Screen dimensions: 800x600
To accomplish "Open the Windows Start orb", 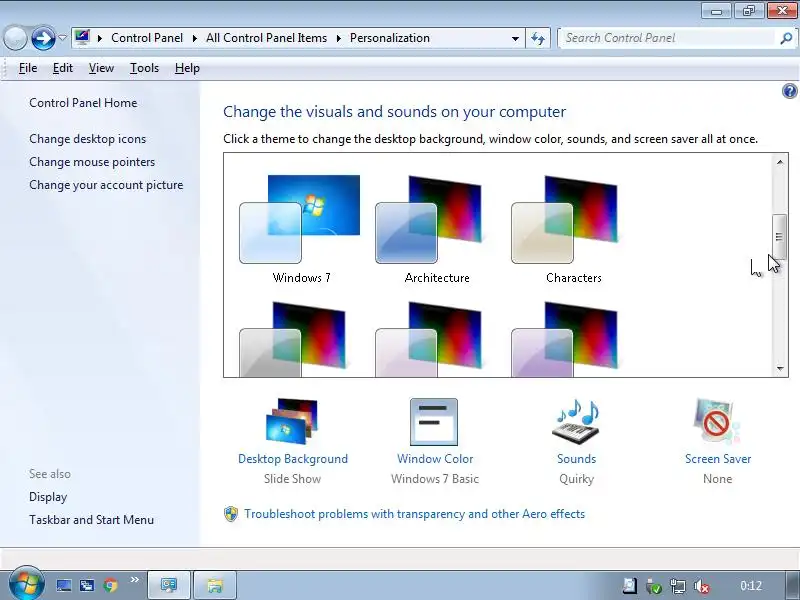I will coord(26,584).
